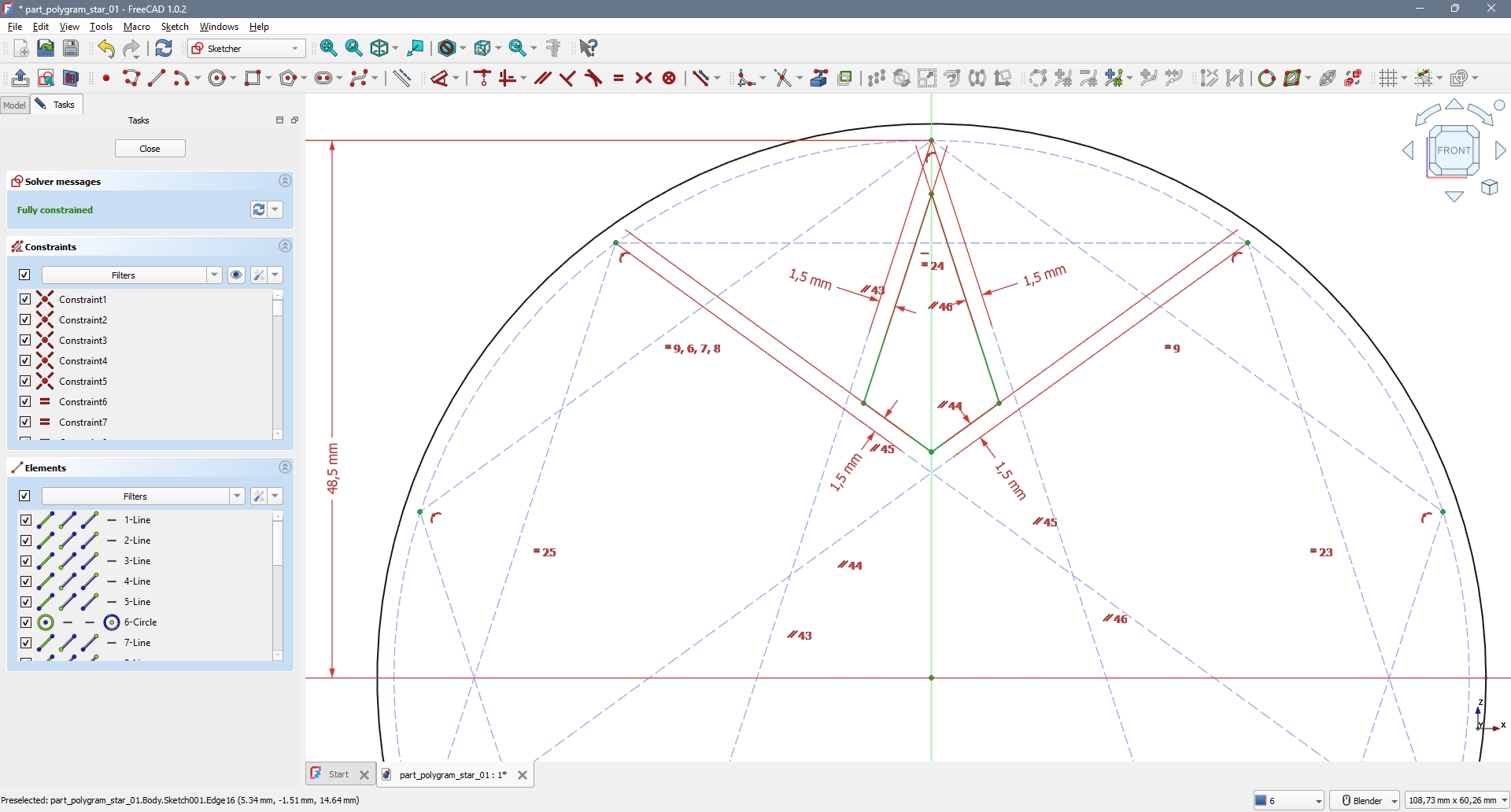Open Elements Filters button
Image resolution: width=1511 pixels, height=812 pixels.
point(135,496)
